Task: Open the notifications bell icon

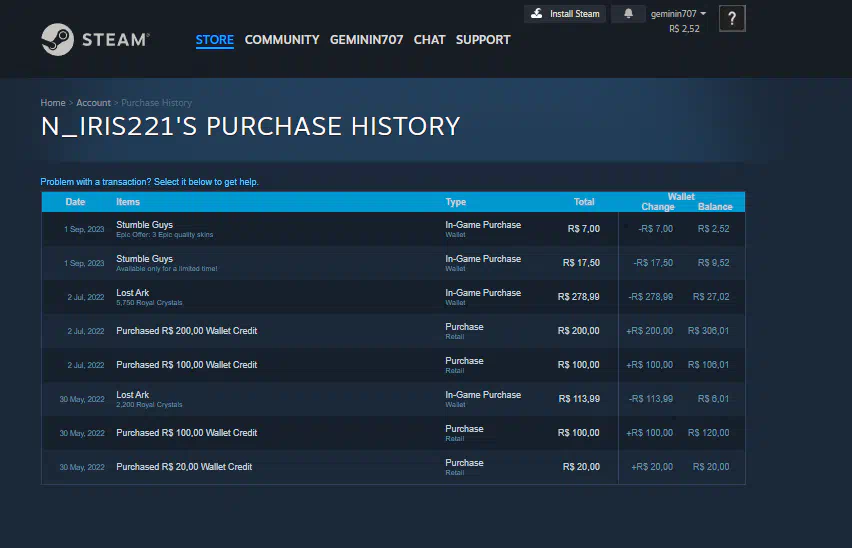Action: [628, 14]
